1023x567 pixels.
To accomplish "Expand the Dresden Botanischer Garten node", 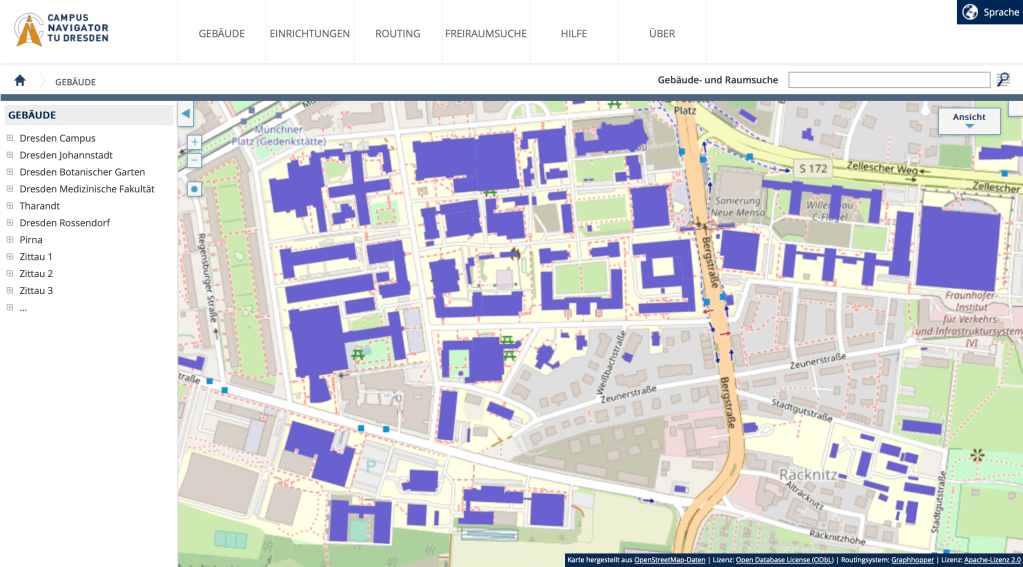I will click(x=10, y=172).
